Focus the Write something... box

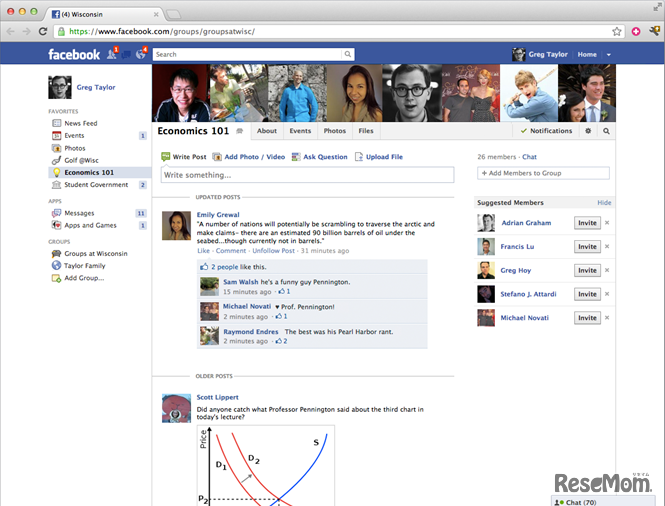(x=307, y=175)
